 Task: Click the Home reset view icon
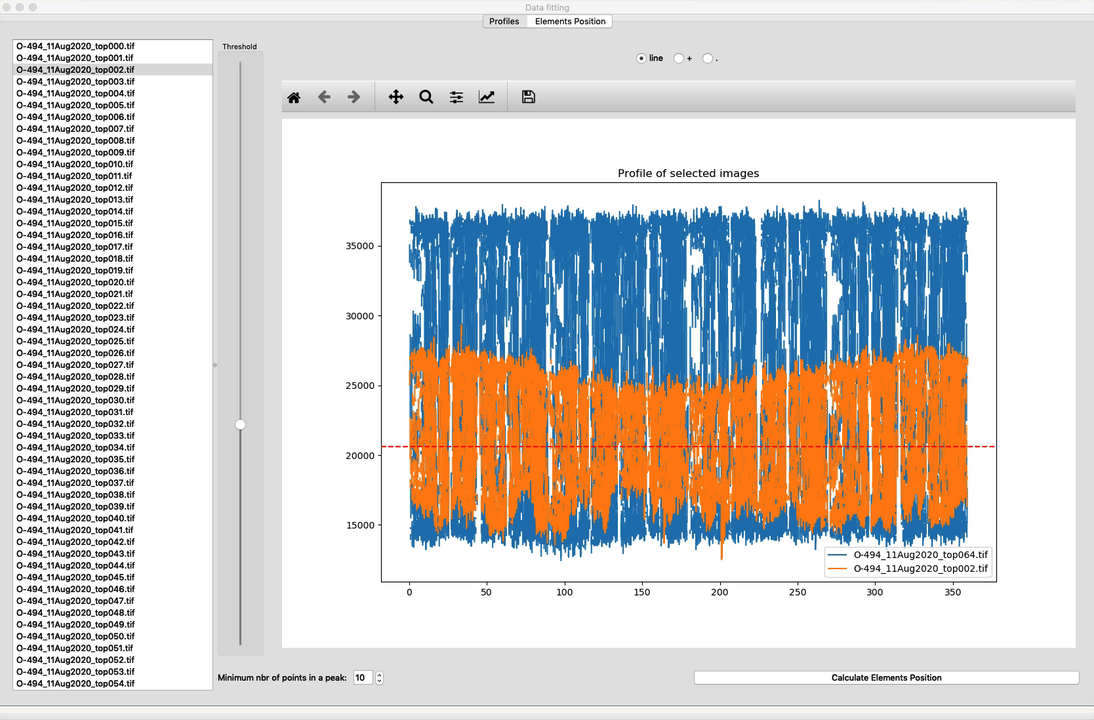point(294,97)
